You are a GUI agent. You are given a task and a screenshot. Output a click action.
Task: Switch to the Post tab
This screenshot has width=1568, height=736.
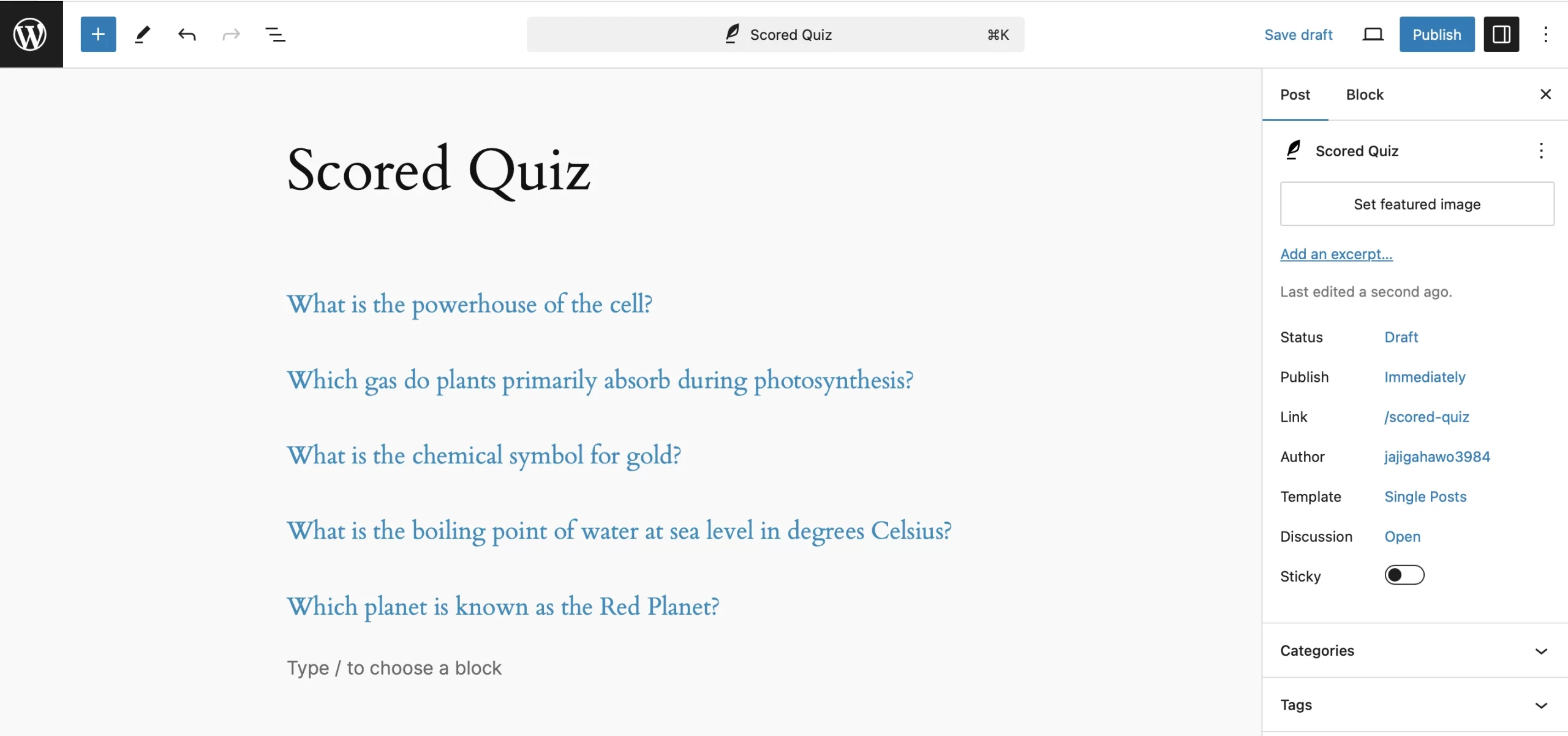(1295, 94)
